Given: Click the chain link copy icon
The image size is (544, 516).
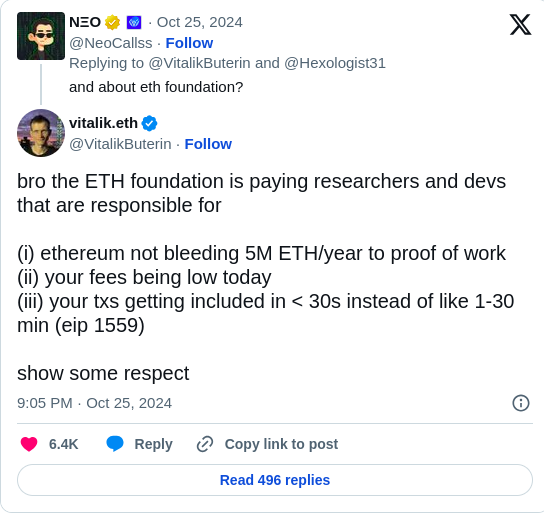Looking at the screenshot, I should (x=205, y=444).
